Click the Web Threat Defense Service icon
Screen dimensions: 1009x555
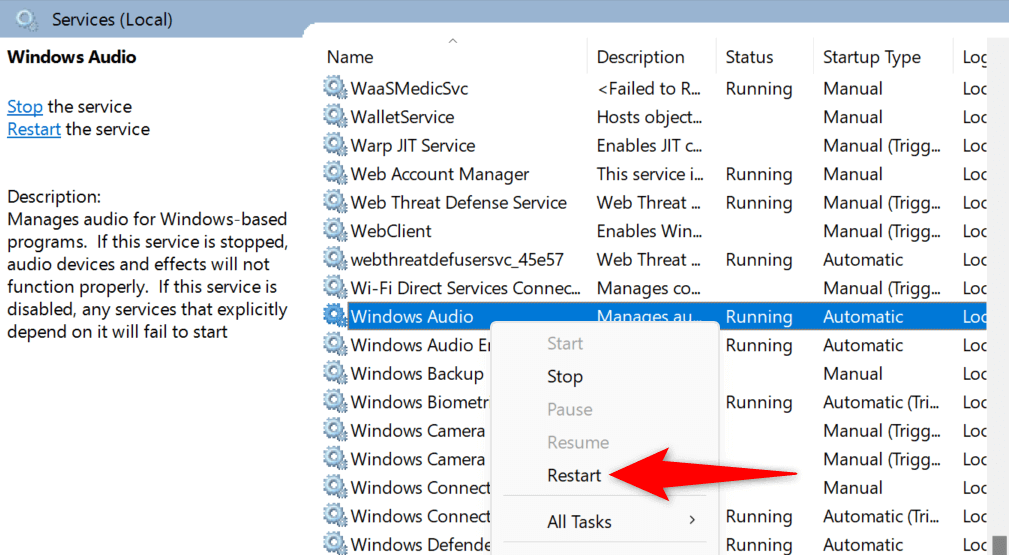coord(334,202)
